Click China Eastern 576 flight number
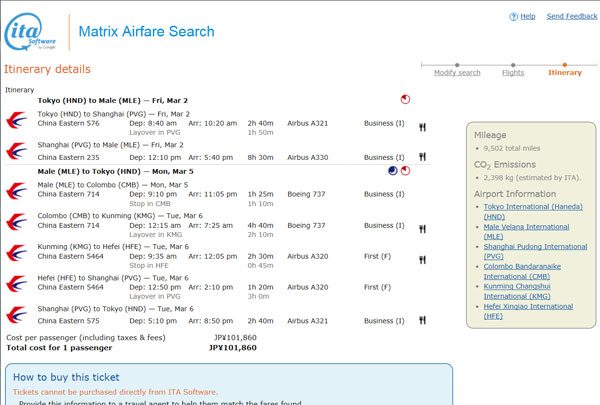The width and height of the screenshot is (600, 405). coord(68,123)
